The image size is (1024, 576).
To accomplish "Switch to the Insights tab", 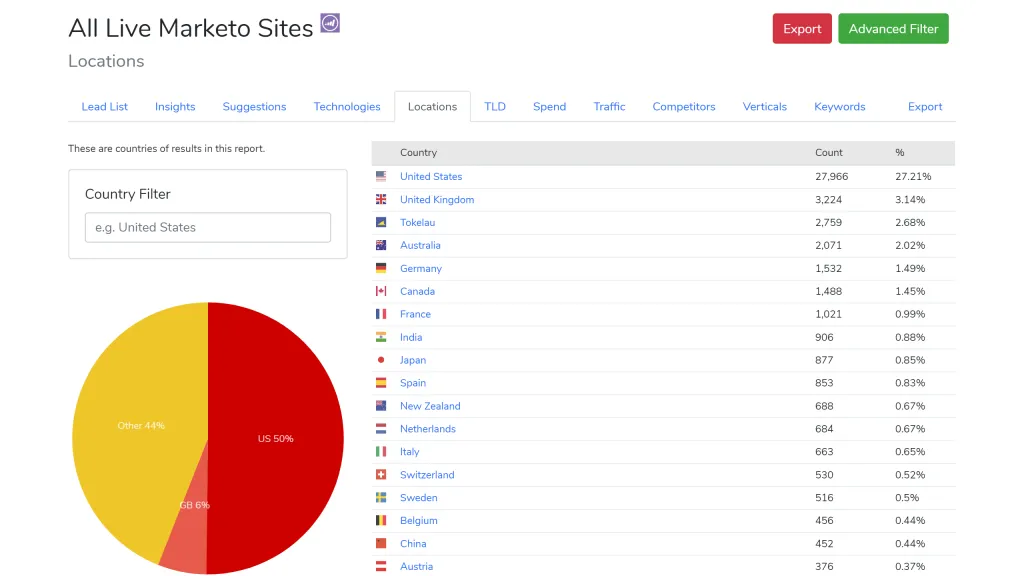I will [175, 106].
